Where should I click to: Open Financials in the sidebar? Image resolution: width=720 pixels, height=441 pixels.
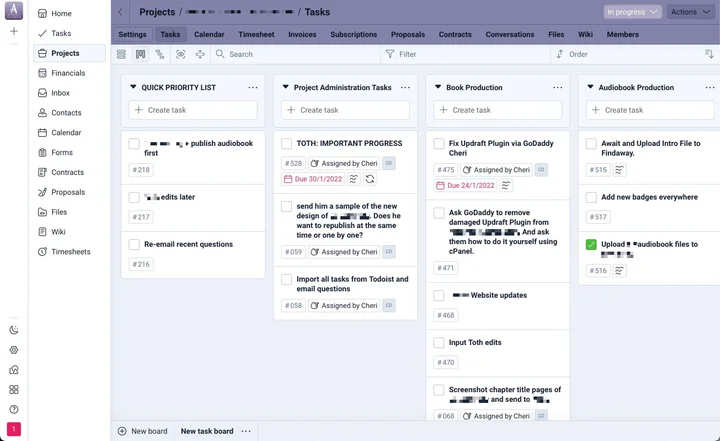68,73
